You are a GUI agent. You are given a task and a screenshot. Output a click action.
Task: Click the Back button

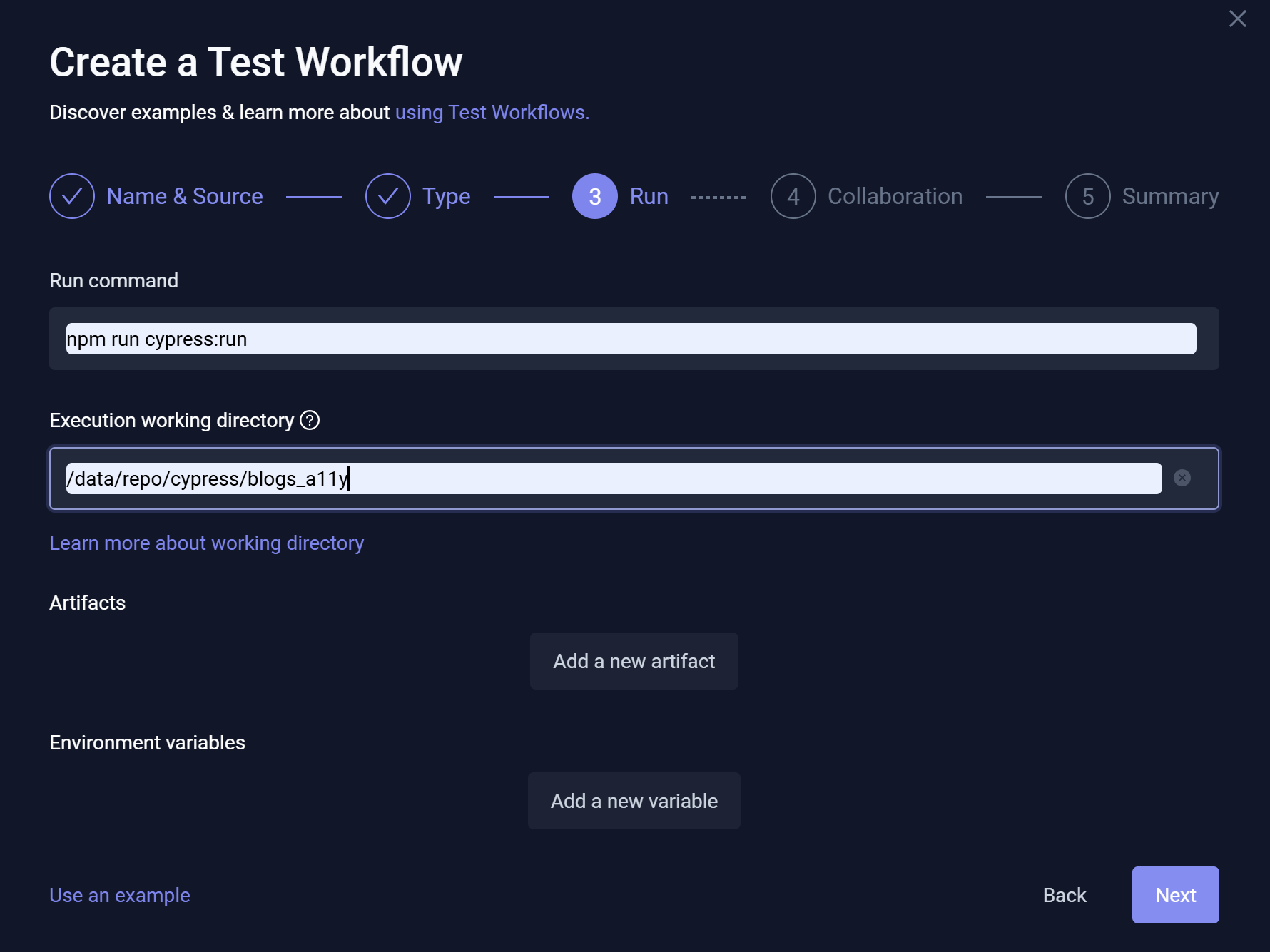(x=1065, y=895)
